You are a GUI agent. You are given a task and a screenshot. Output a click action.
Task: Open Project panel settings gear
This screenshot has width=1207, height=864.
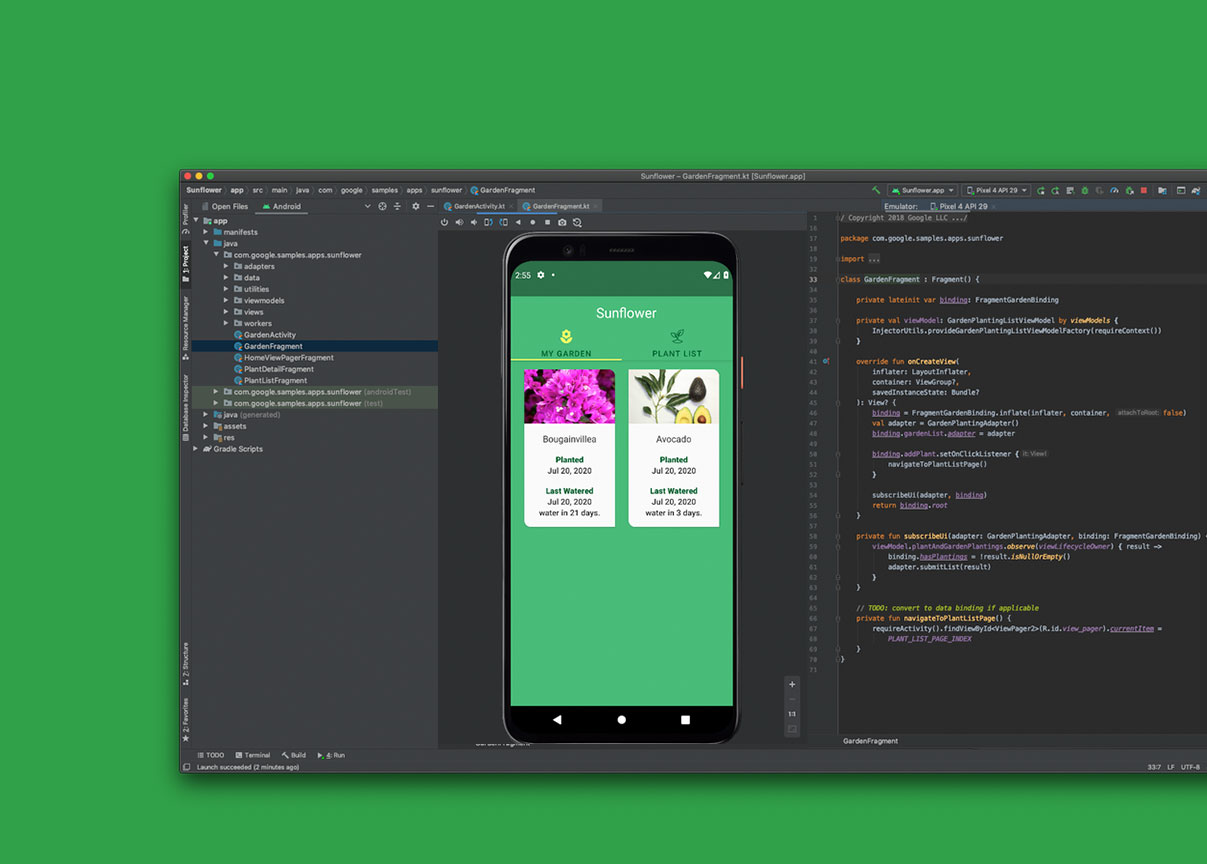(416, 206)
